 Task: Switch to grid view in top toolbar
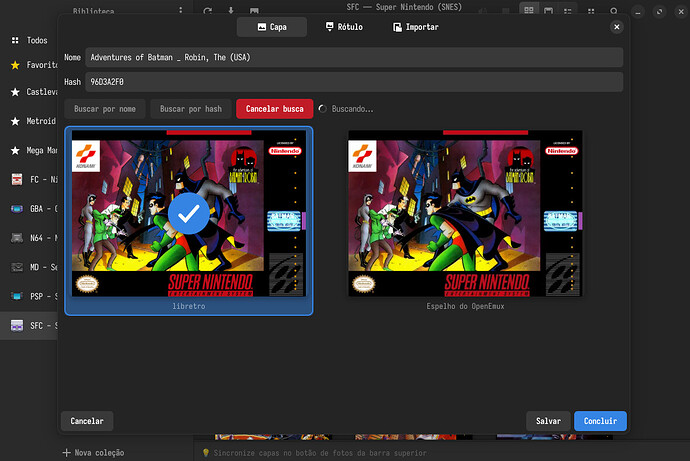[x=529, y=11]
